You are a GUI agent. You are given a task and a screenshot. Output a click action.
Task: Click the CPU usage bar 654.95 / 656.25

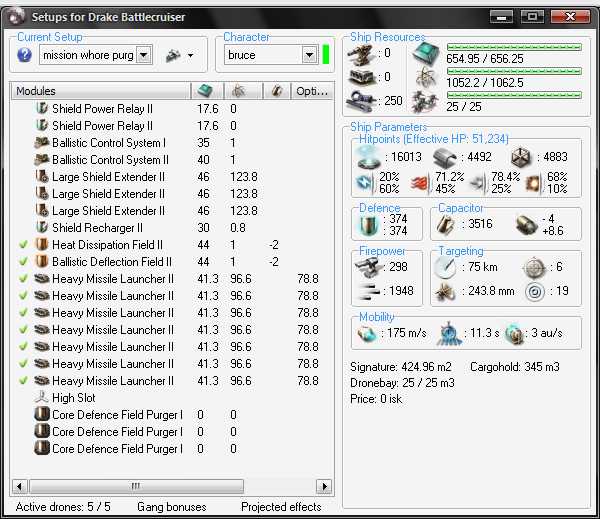click(514, 47)
